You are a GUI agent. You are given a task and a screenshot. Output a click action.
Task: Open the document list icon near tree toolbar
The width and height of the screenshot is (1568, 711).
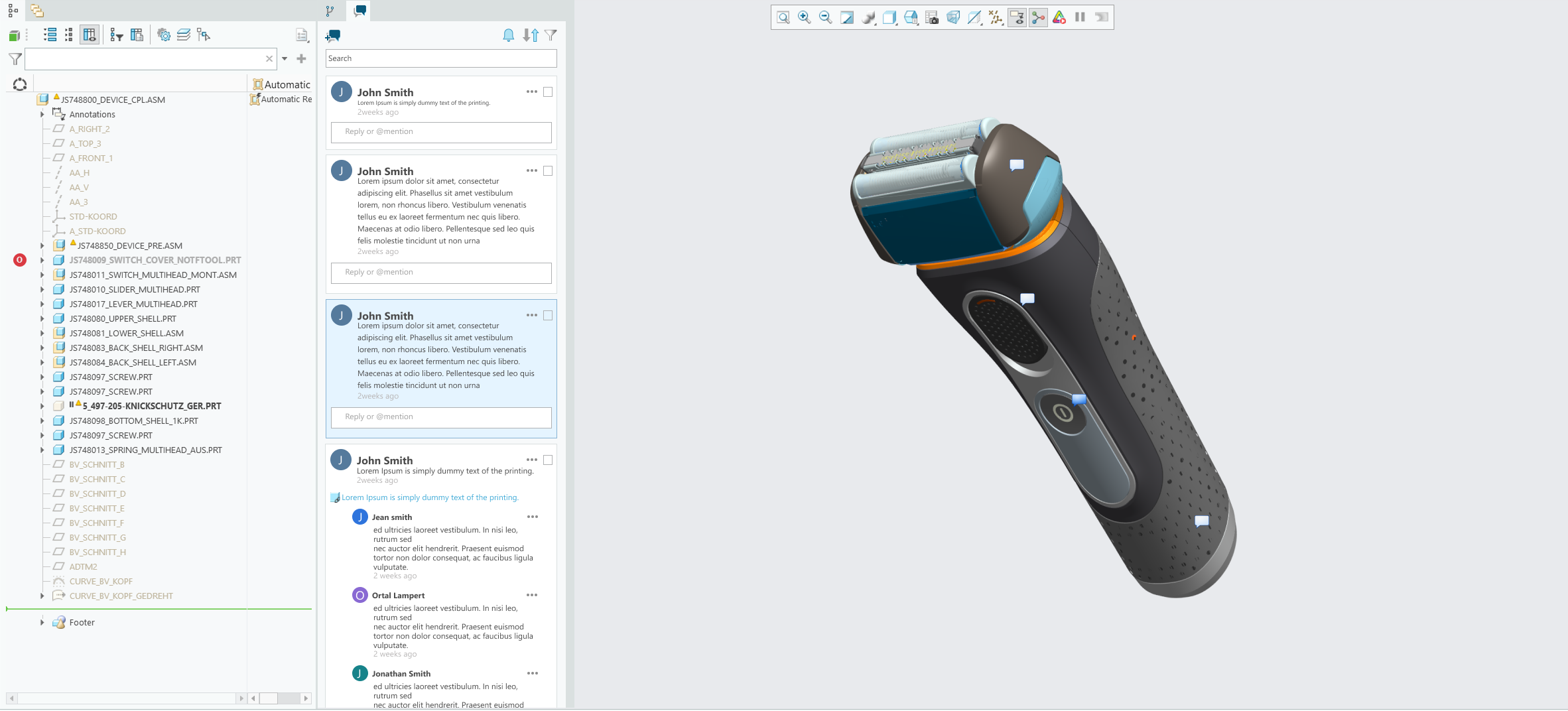(x=302, y=35)
